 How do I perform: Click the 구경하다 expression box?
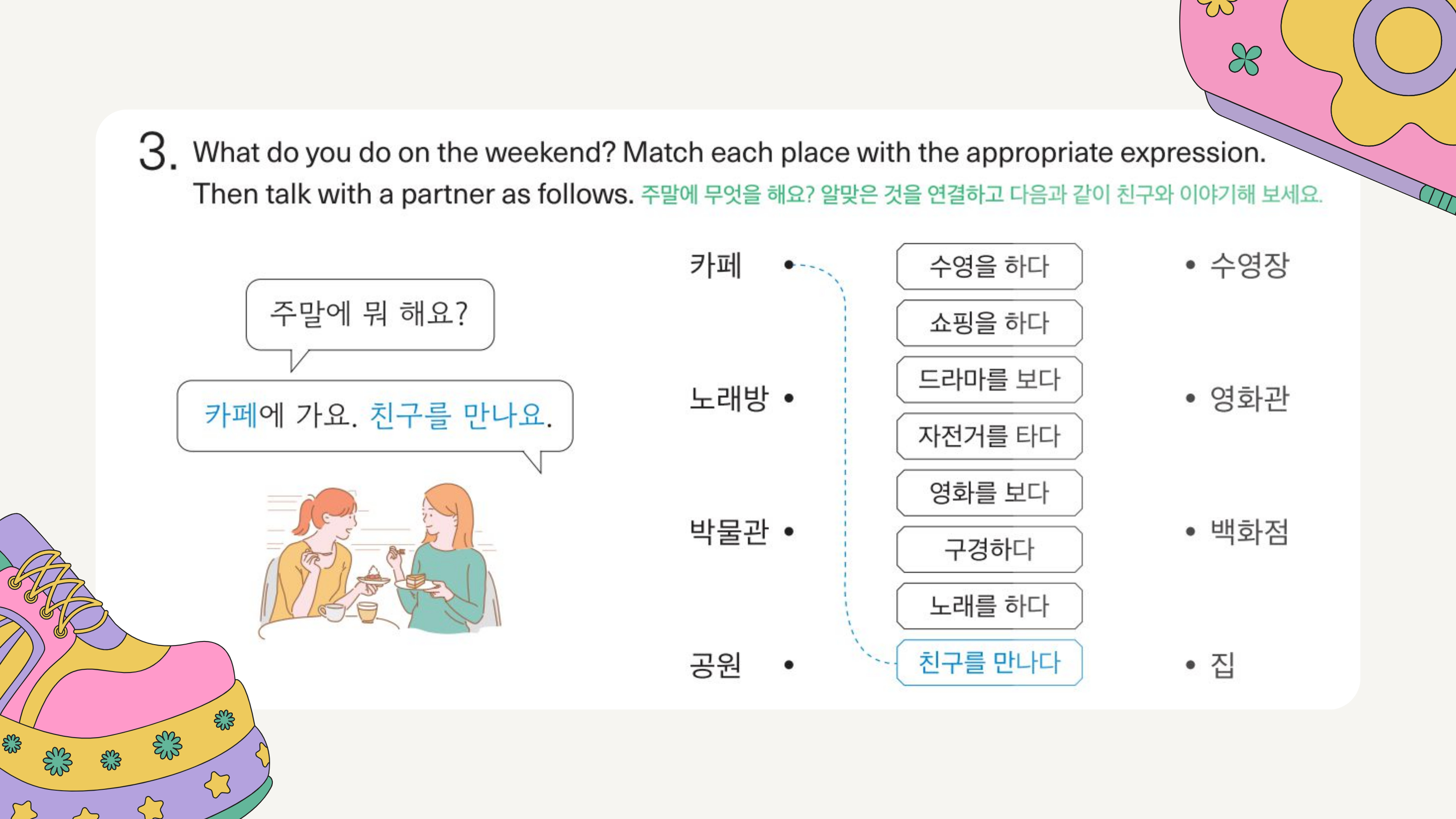[x=989, y=549]
